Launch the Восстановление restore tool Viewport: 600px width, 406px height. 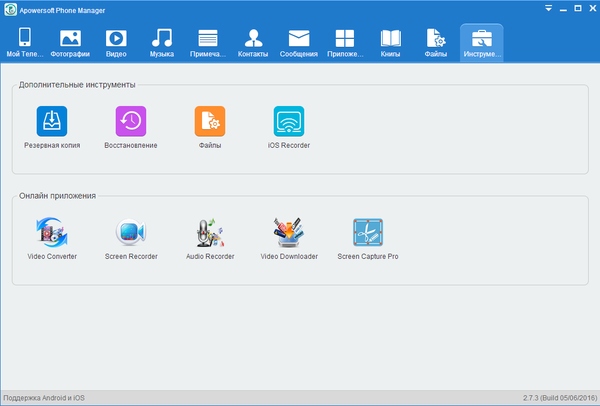pyautogui.click(x=131, y=122)
